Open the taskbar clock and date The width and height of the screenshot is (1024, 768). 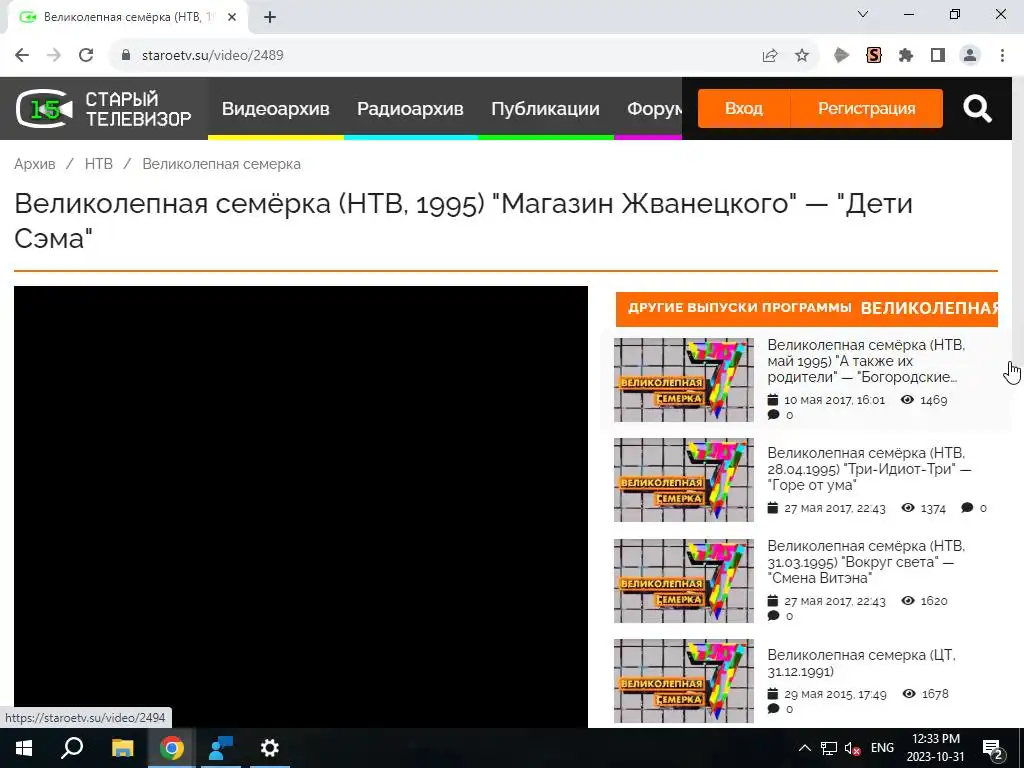tap(935, 748)
